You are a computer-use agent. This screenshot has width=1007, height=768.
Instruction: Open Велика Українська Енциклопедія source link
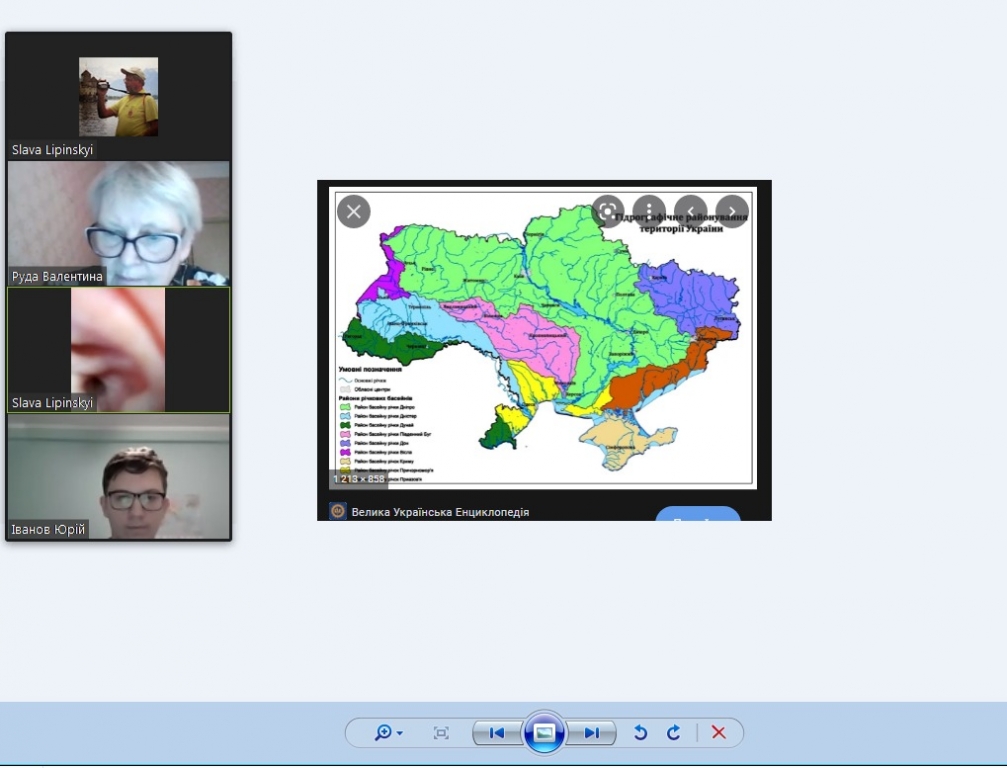click(x=441, y=512)
